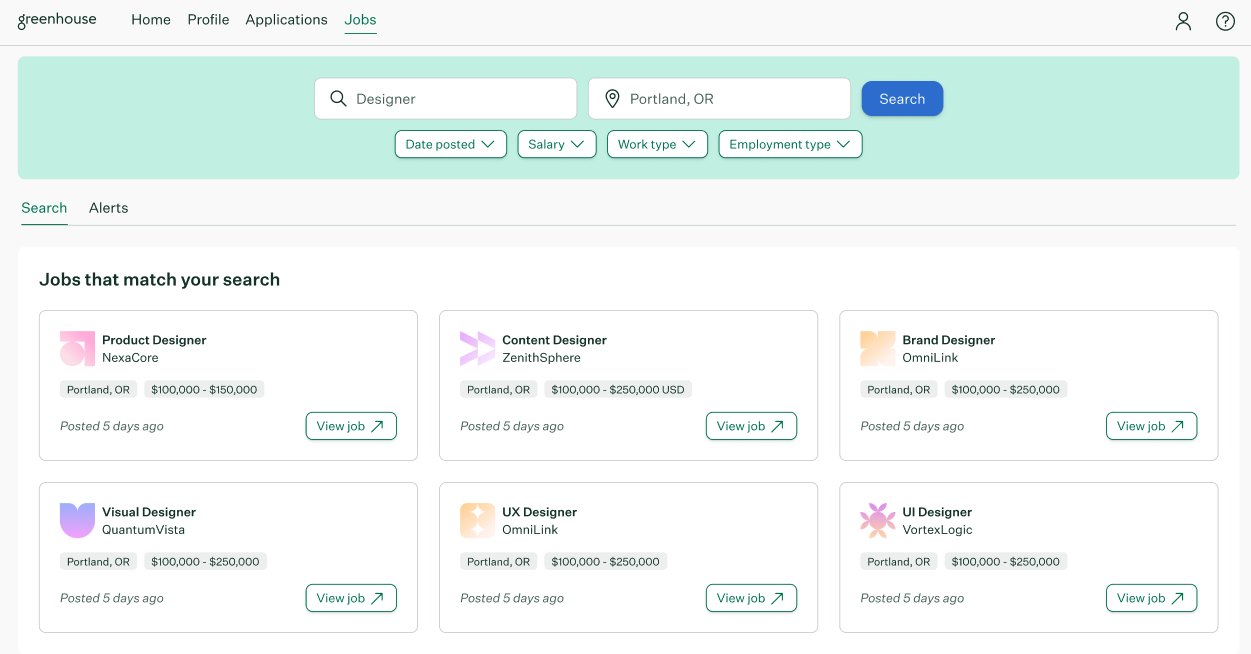Click the blue Search button
Screen dimensions: 1251x654
[x=902, y=99]
